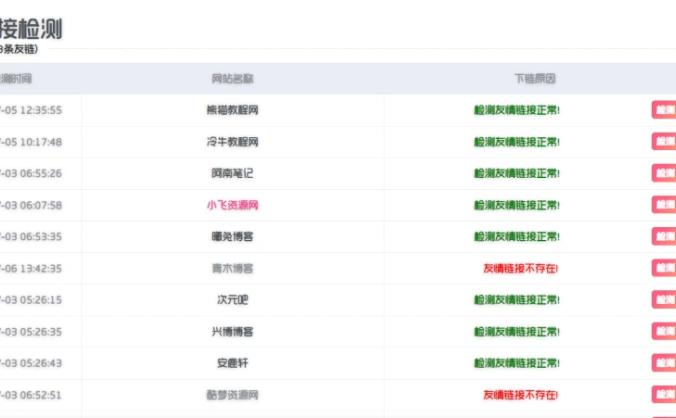Click the detection time column header

point(16,79)
